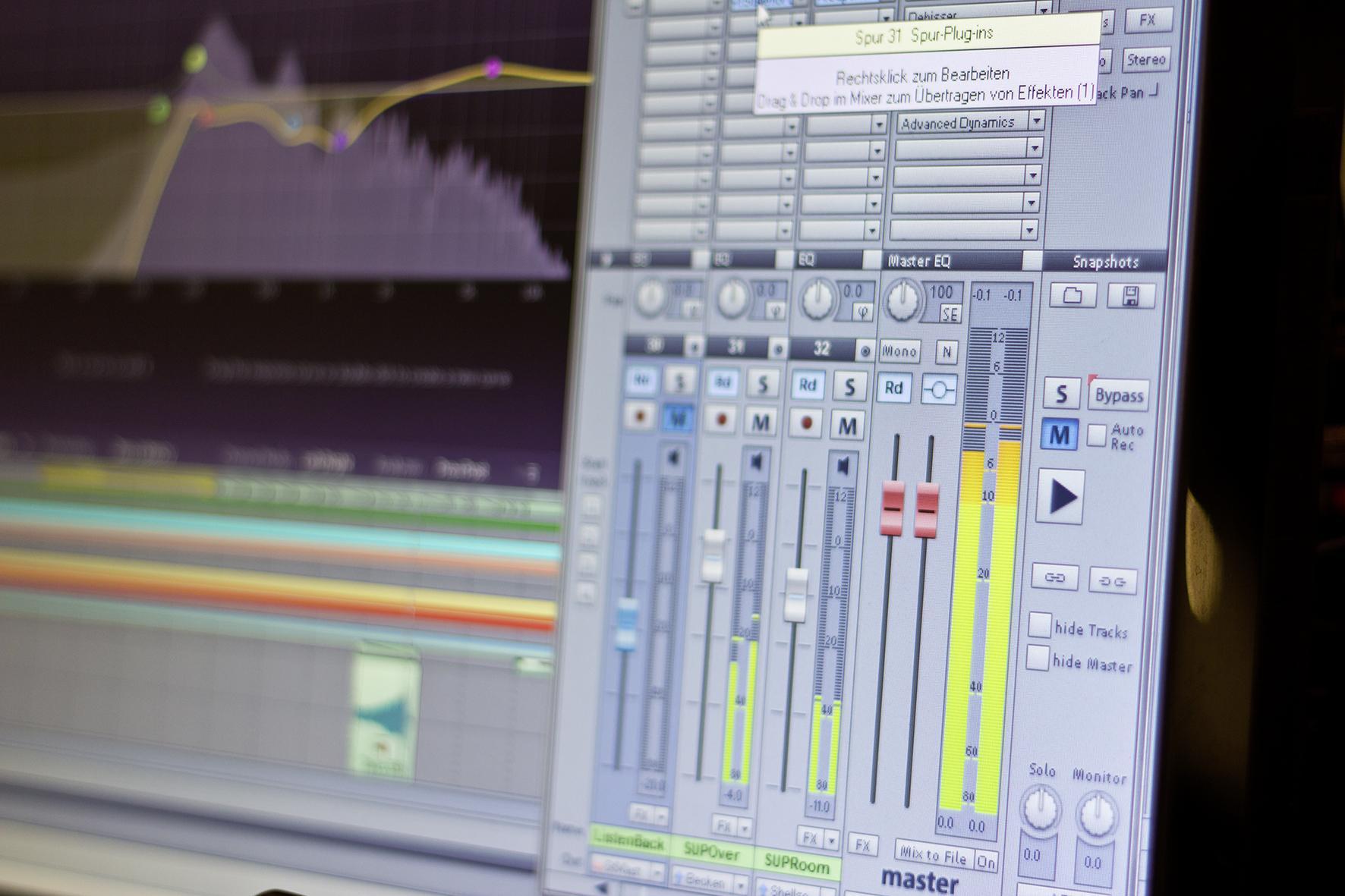1345x896 pixels.
Task: Open the load snapshot folder icon
Action: (1073, 295)
